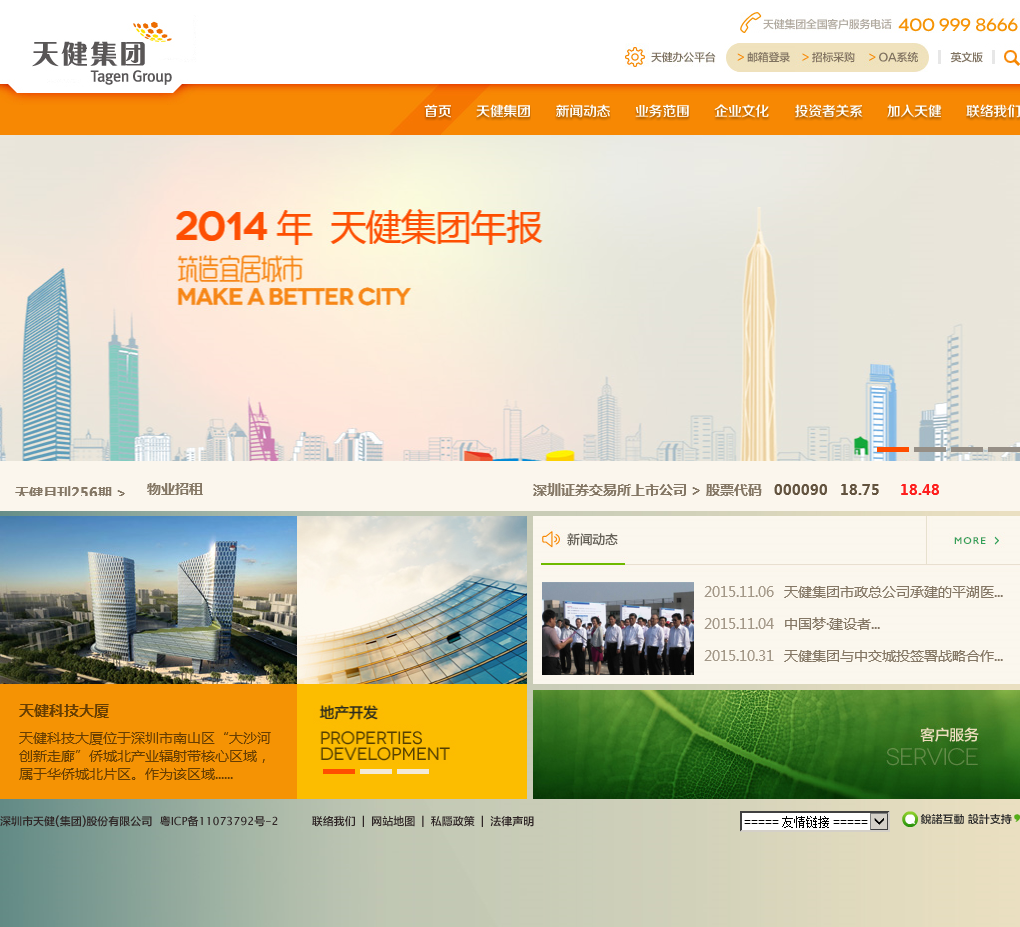
Task: Click the orange phone icon by hotline
Action: 749,23
